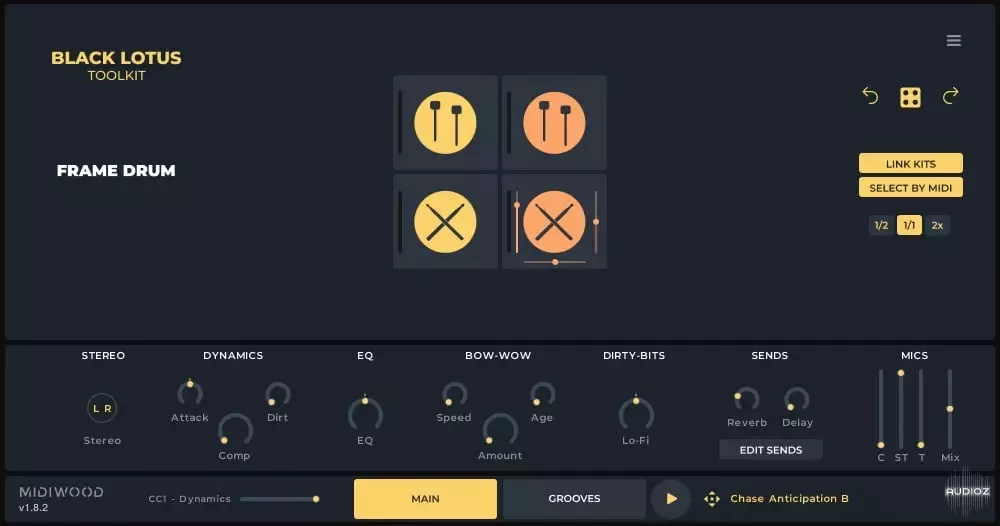The width and height of the screenshot is (1000, 526).
Task: Click the EDIT SENDS button
Action: coord(770,450)
